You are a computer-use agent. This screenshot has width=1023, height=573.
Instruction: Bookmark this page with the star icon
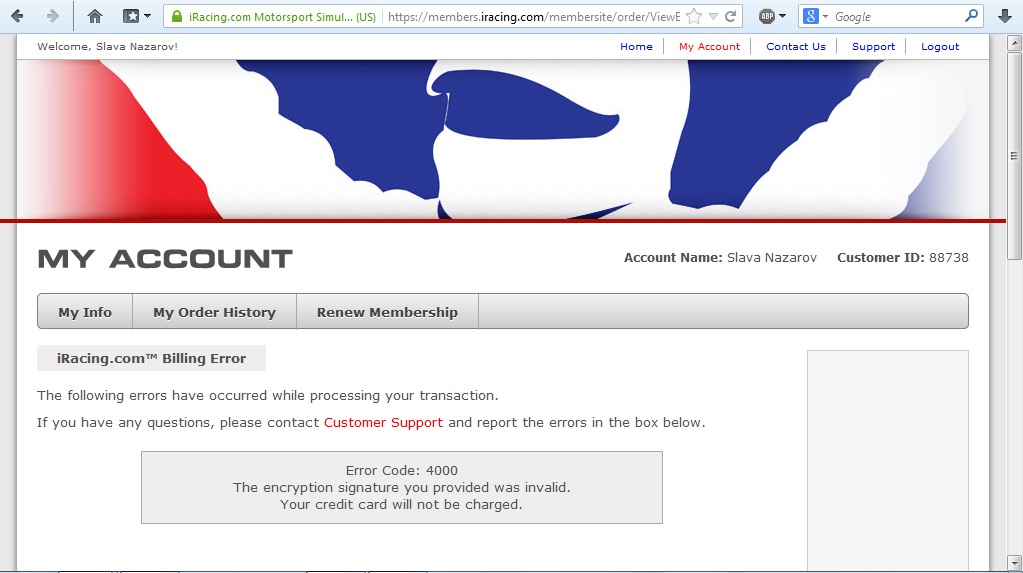click(694, 17)
